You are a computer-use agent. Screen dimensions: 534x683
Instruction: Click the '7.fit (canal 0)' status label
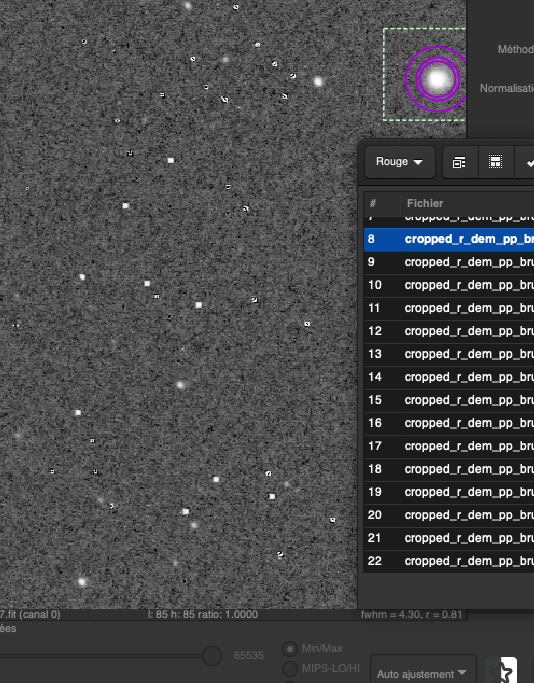[30, 615]
